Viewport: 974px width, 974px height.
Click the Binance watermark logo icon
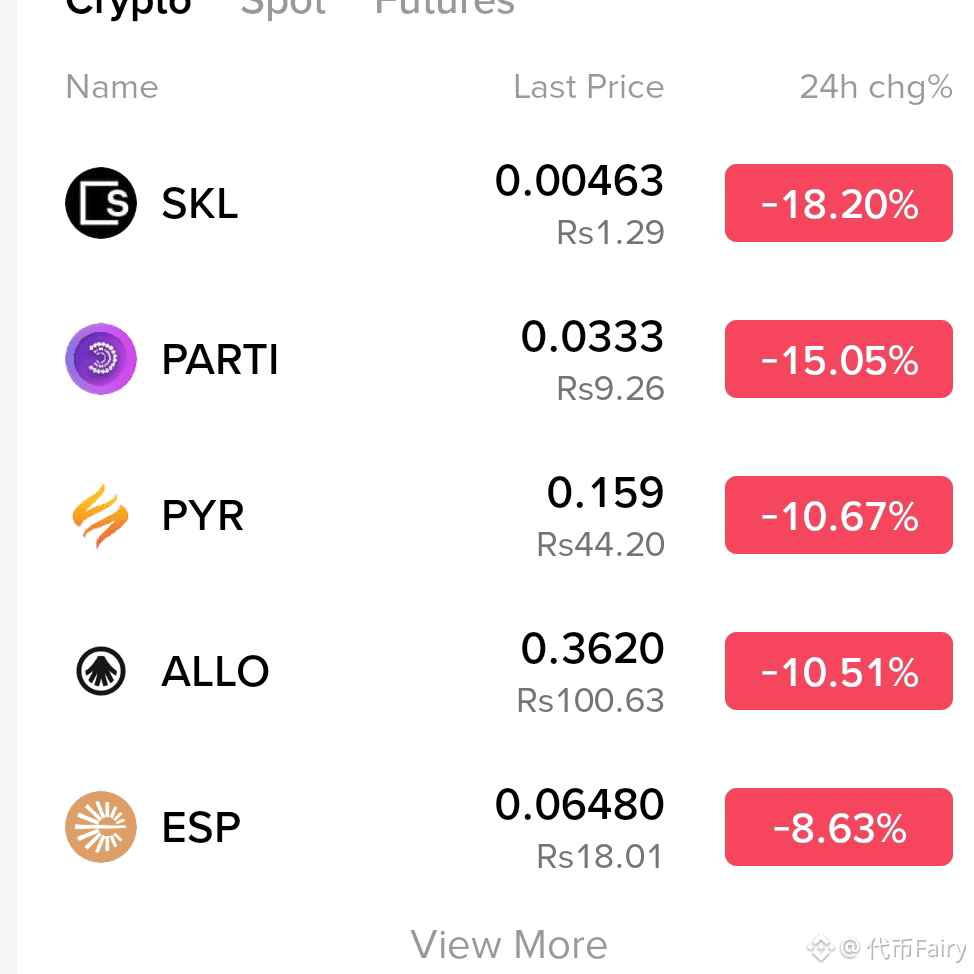[x=821, y=949]
